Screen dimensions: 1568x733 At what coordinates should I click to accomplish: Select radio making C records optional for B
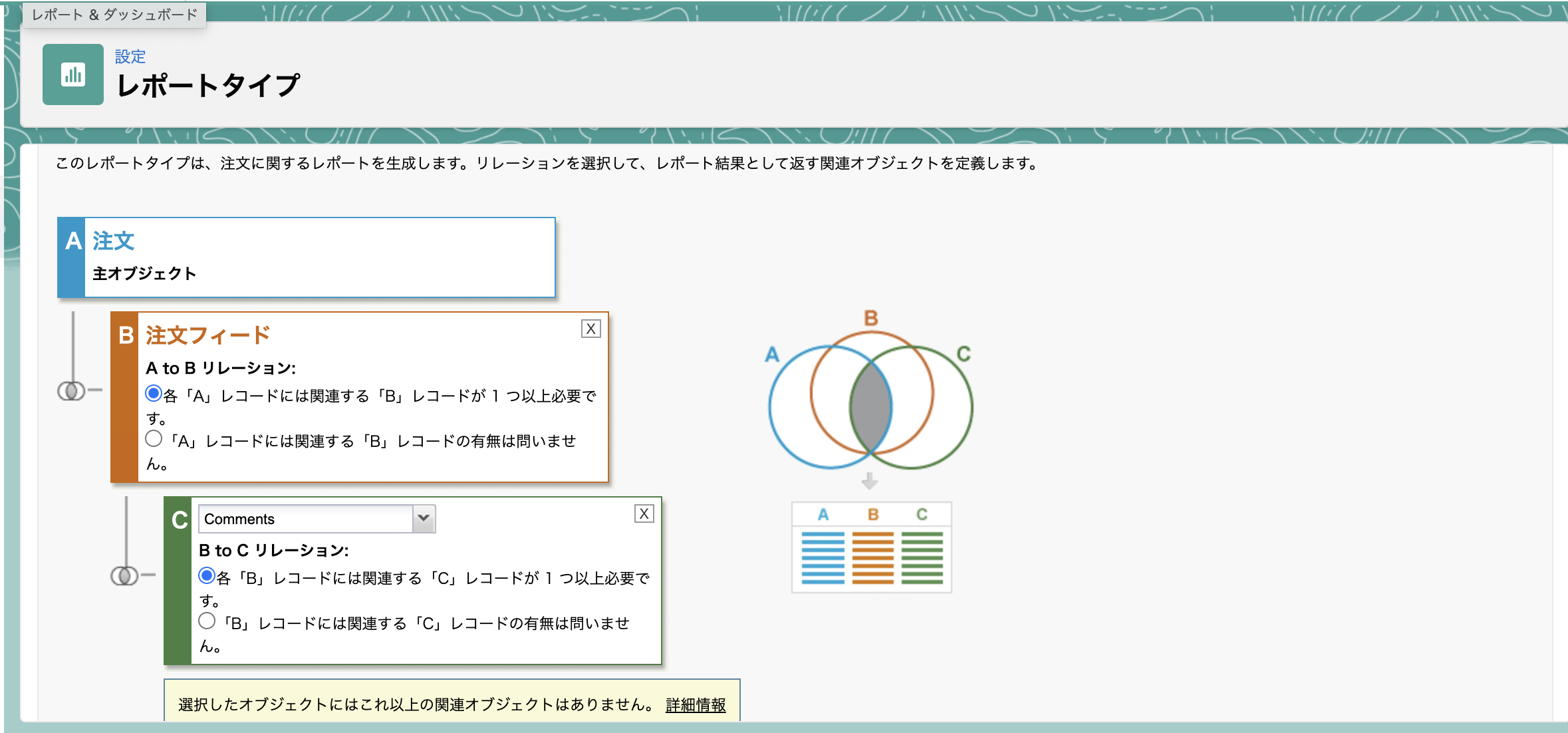pyautogui.click(x=207, y=621)
